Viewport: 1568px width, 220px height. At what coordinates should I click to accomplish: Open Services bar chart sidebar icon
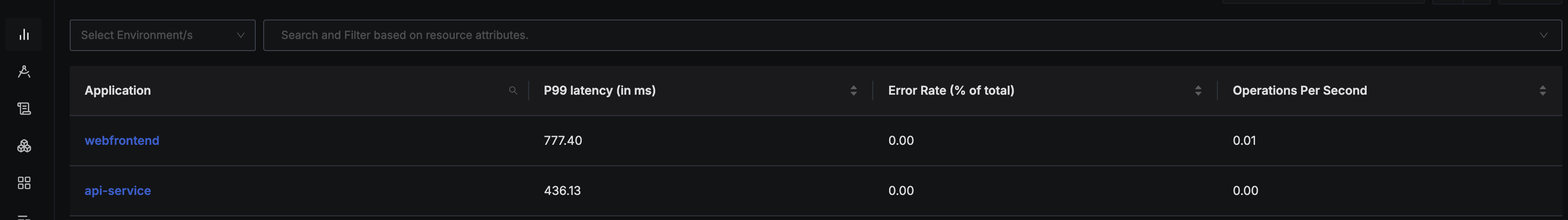coord(24,35)
